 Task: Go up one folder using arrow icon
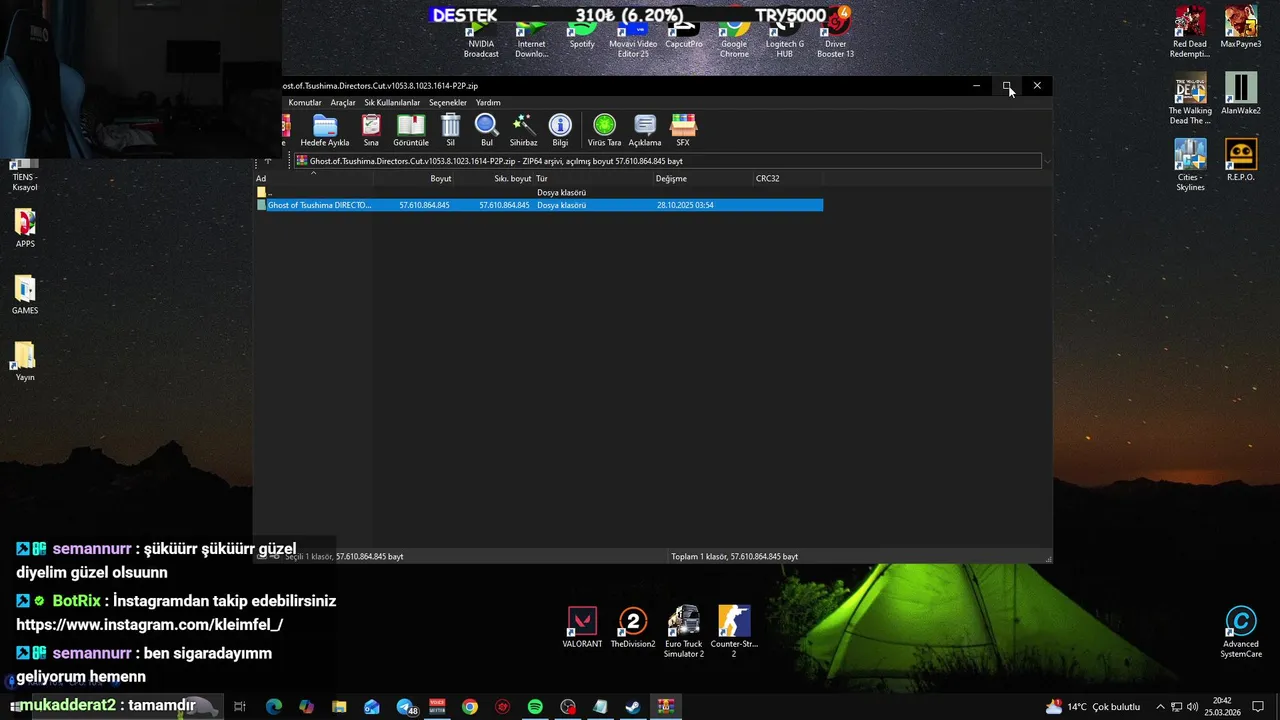pos(267,161)
